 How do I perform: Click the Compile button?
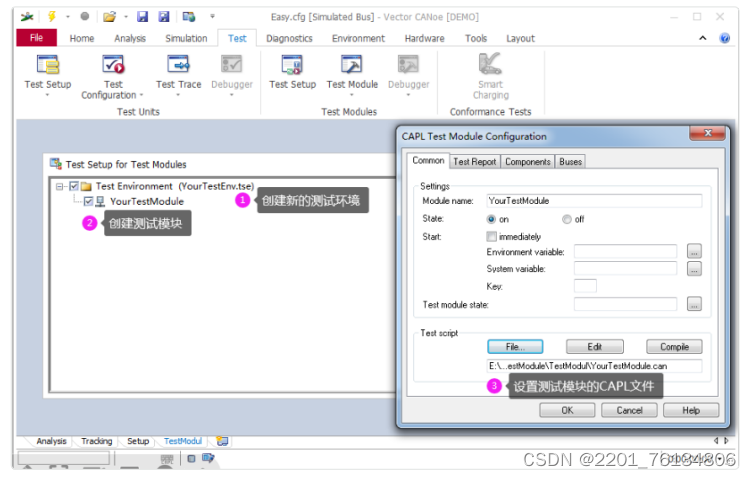click(674, 346)
